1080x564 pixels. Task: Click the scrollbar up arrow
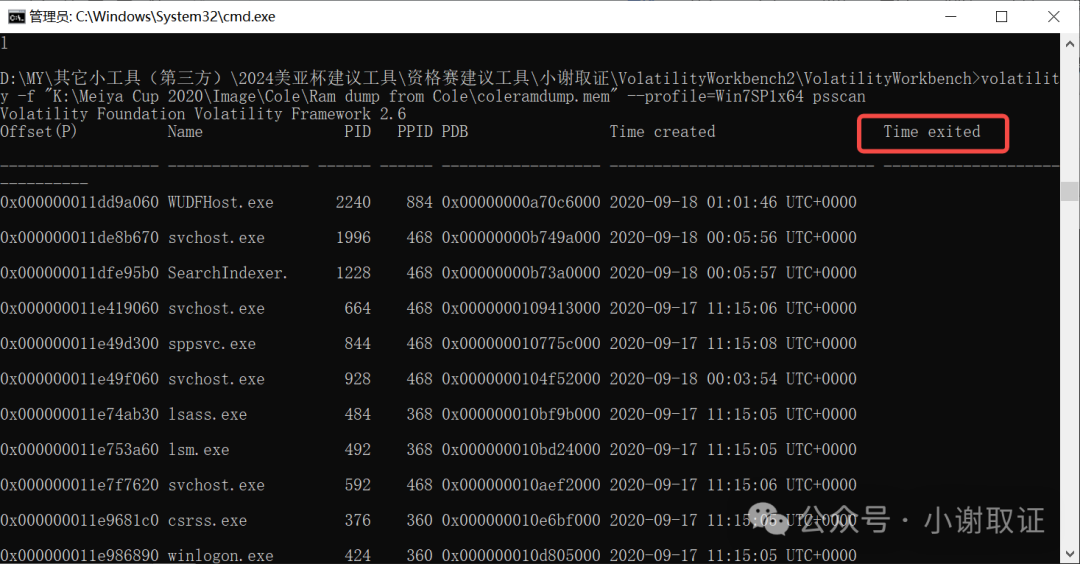[1070, 43]
